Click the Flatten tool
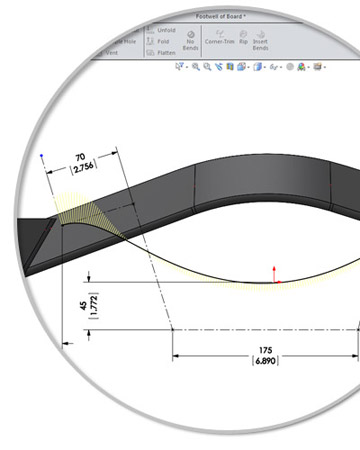Image resolution: width=360 pixels, height=450 pixels. coord(161,53)
